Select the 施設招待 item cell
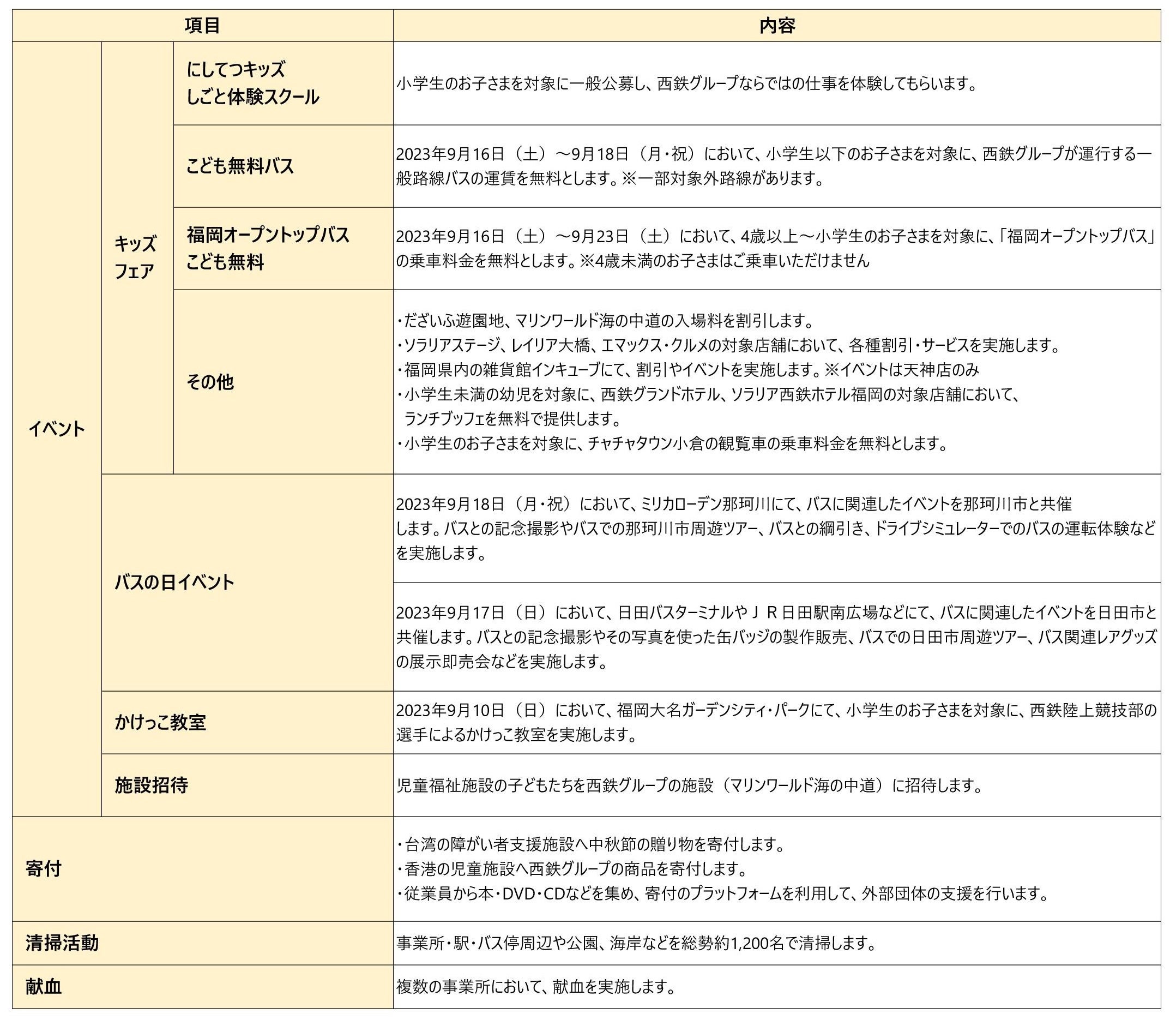Viewport: 1176px width, 1026px height. click(152, 785)
